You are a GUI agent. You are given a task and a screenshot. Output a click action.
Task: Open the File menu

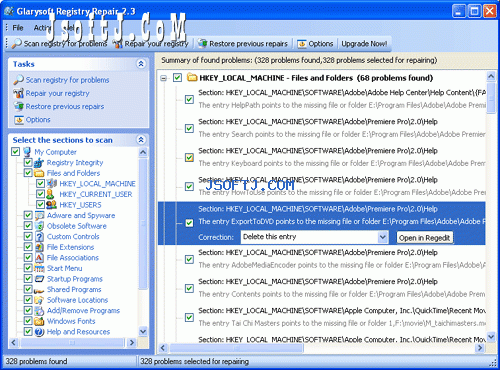(18, 28)
